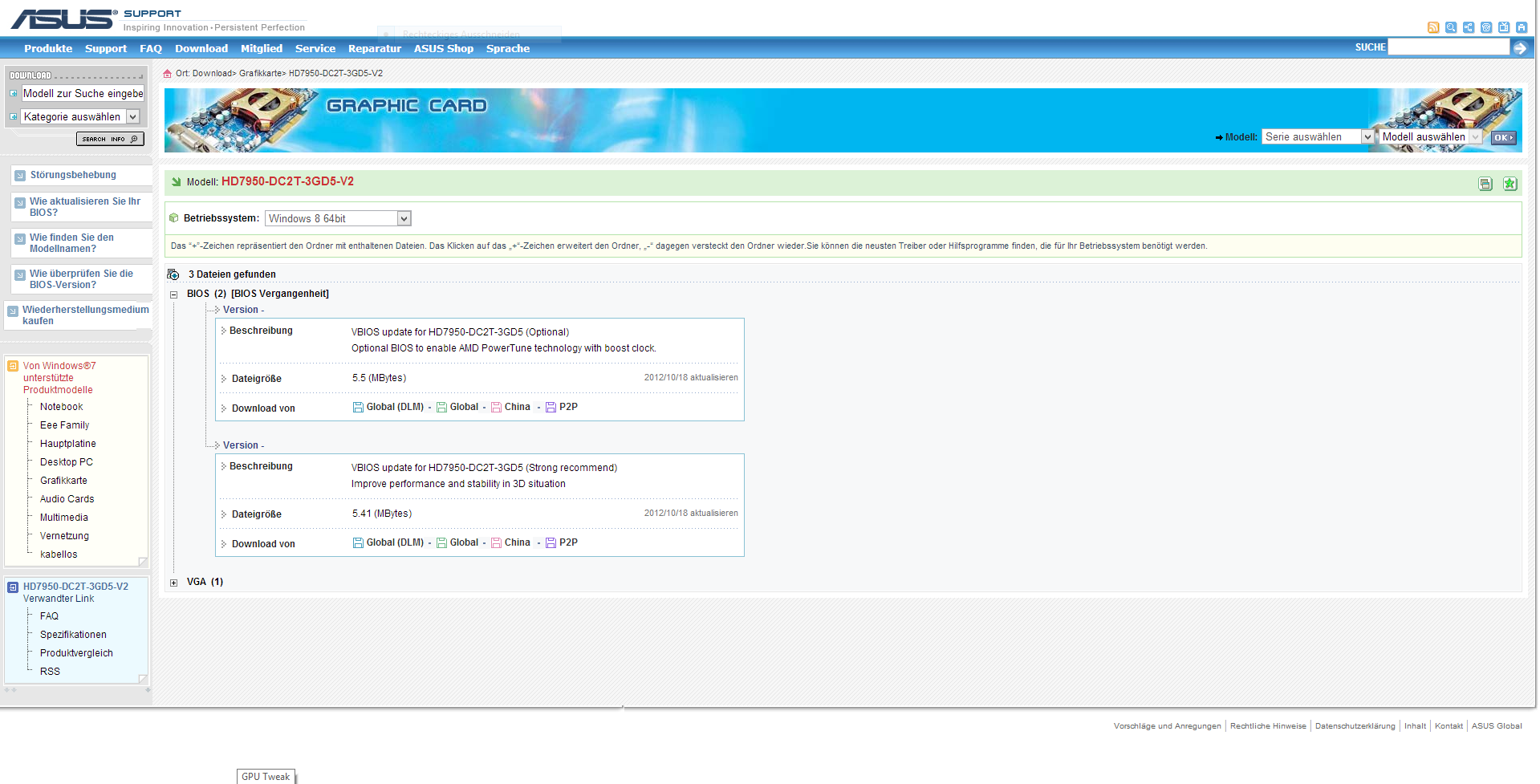
Task: Open Wie aktualisieren Sie Ihr BIOS link
Action: [85, 207]
